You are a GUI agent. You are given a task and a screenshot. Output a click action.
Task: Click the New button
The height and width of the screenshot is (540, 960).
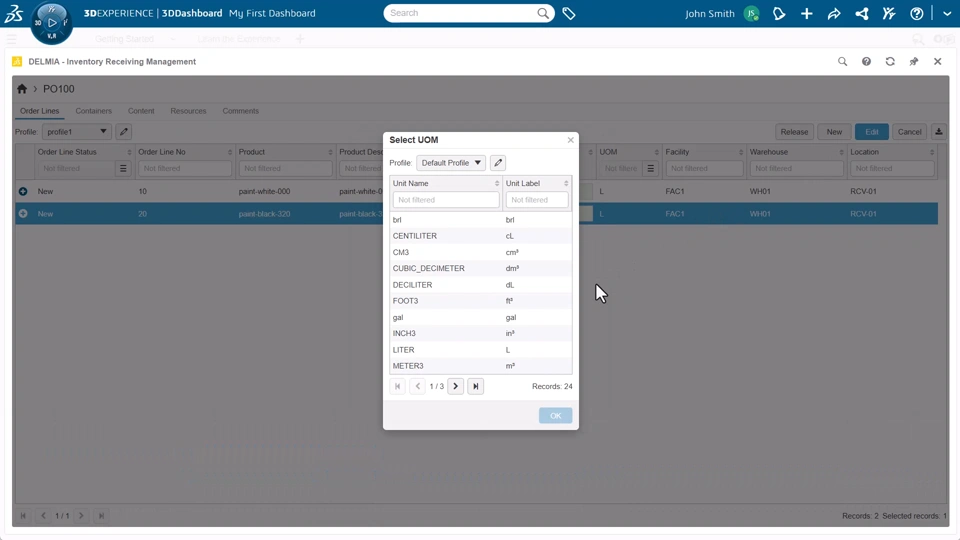click(834, 132)
